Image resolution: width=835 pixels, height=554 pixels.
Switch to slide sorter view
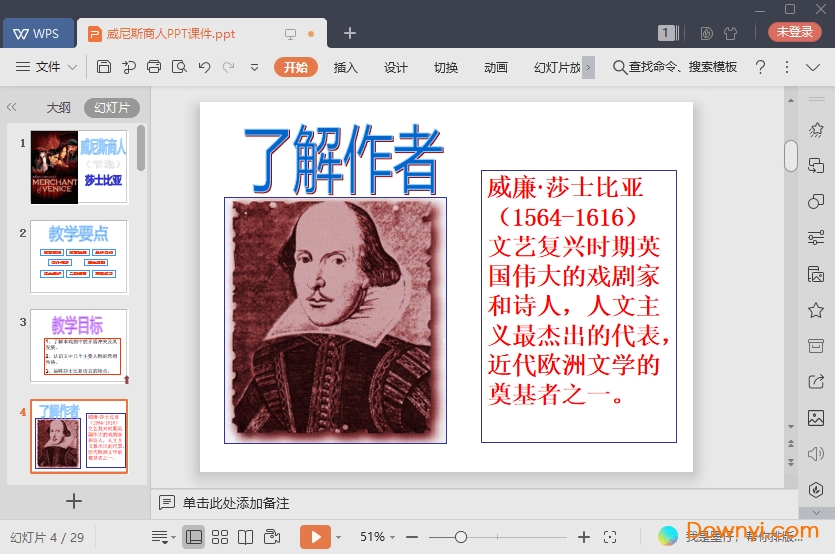220,537
